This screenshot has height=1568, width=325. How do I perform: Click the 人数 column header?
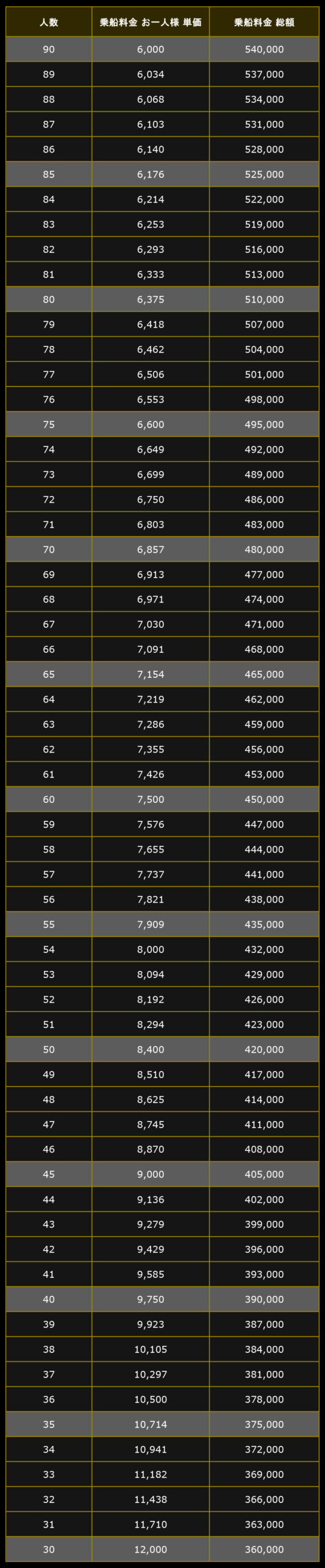point(49,22)
